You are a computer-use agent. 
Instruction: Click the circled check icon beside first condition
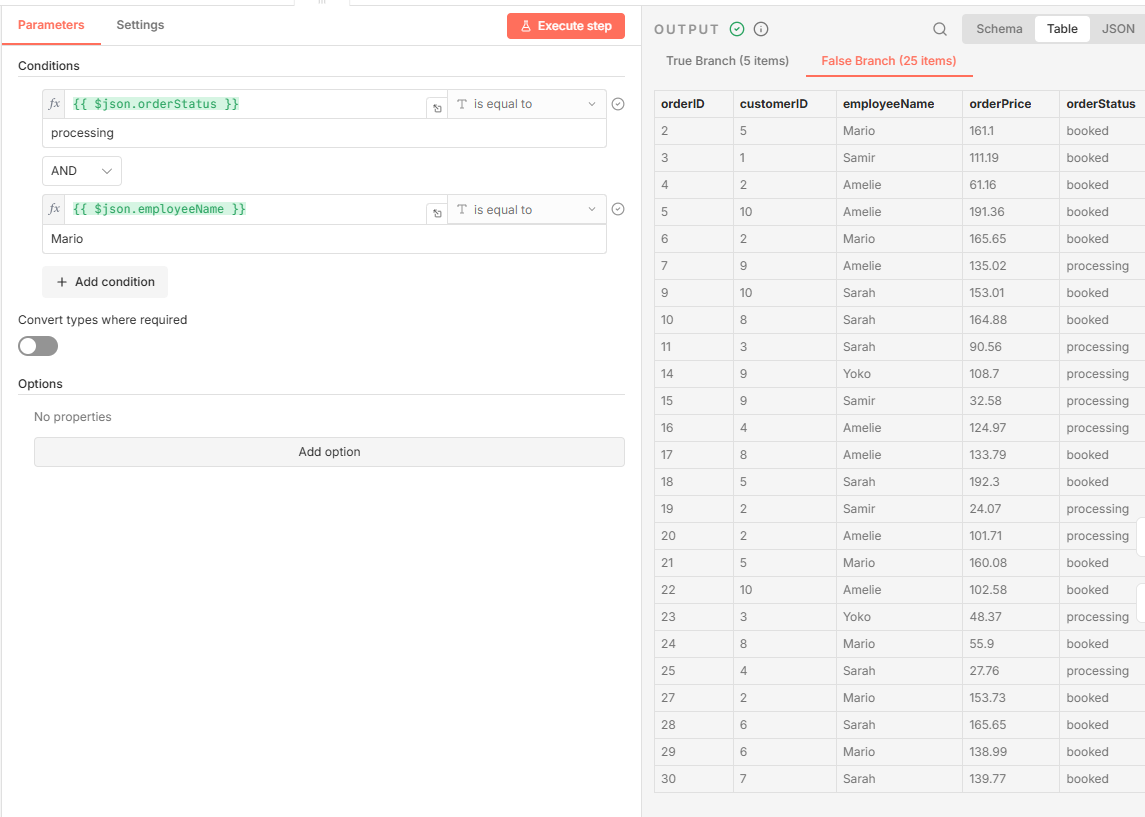click(x=618, y=104)
